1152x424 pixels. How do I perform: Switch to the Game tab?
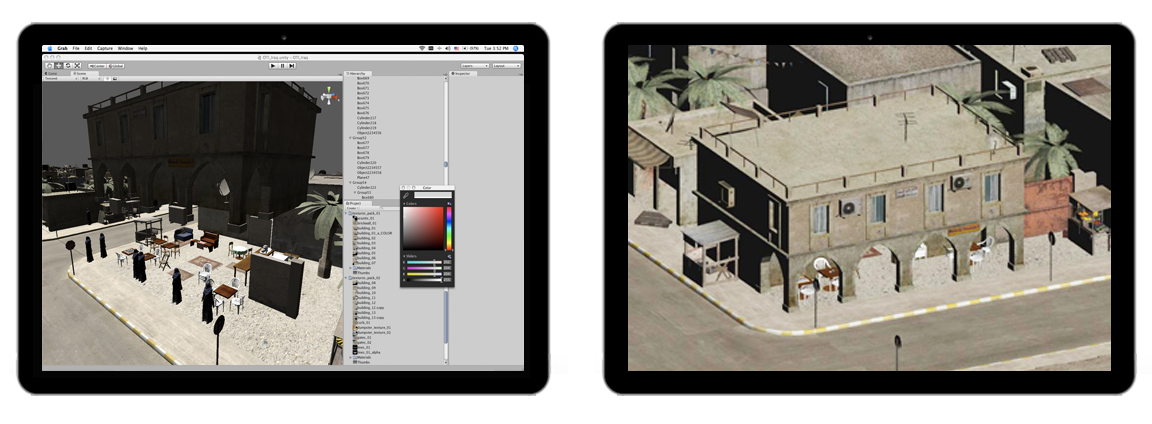pos(53,74)
